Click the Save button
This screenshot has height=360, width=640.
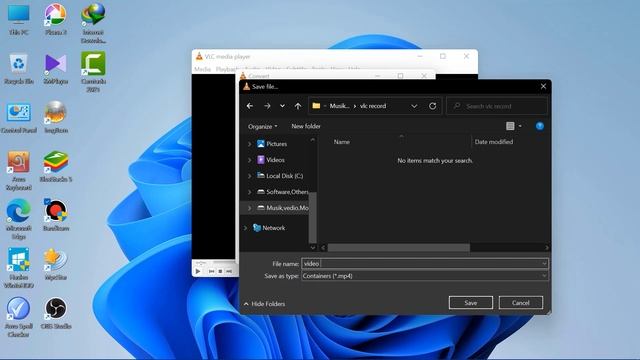(x=471, y=303)
